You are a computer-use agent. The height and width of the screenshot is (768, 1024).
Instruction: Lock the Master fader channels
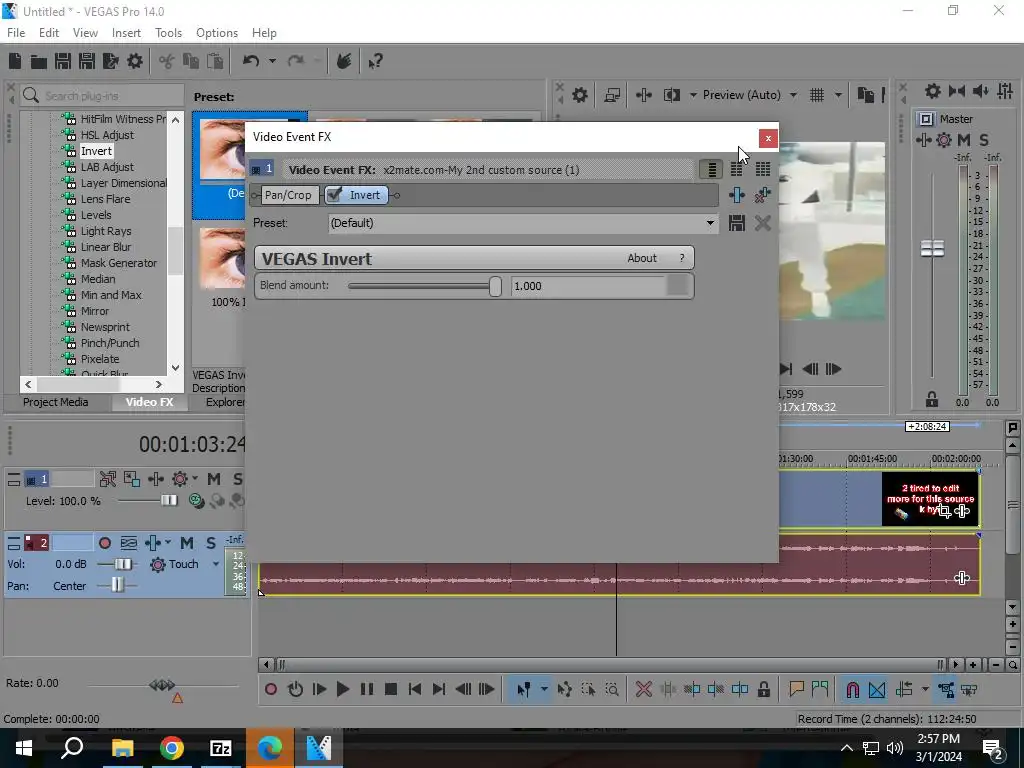[x=932, y=398]
